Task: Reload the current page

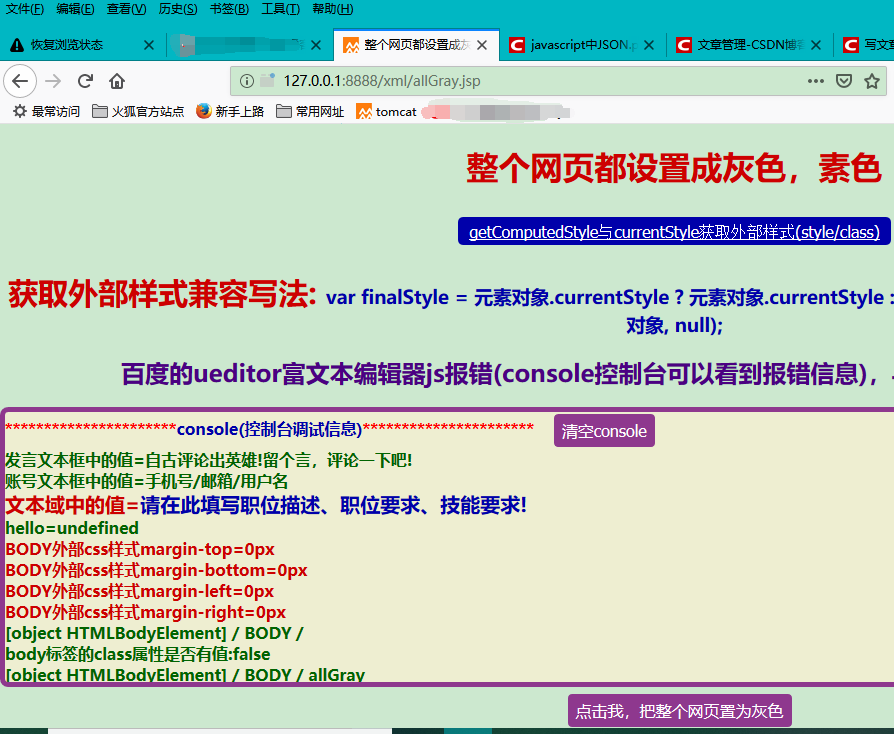Action: [x=86, y=82]
